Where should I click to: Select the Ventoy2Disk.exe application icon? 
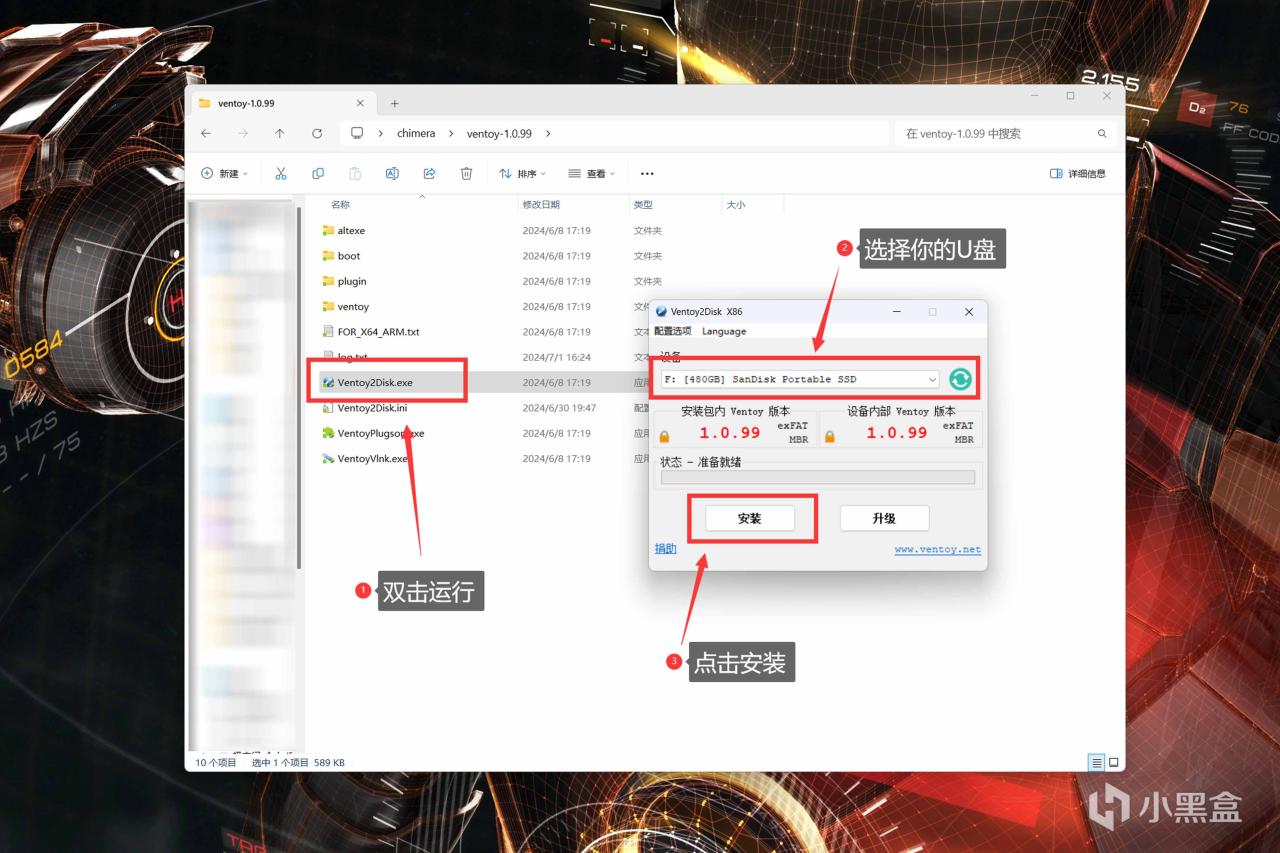coord(328,382)
